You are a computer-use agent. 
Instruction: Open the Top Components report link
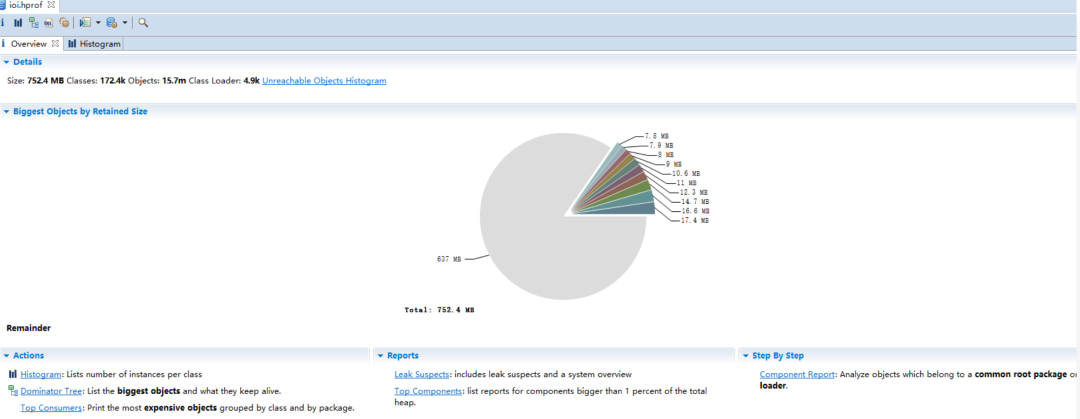428,391
